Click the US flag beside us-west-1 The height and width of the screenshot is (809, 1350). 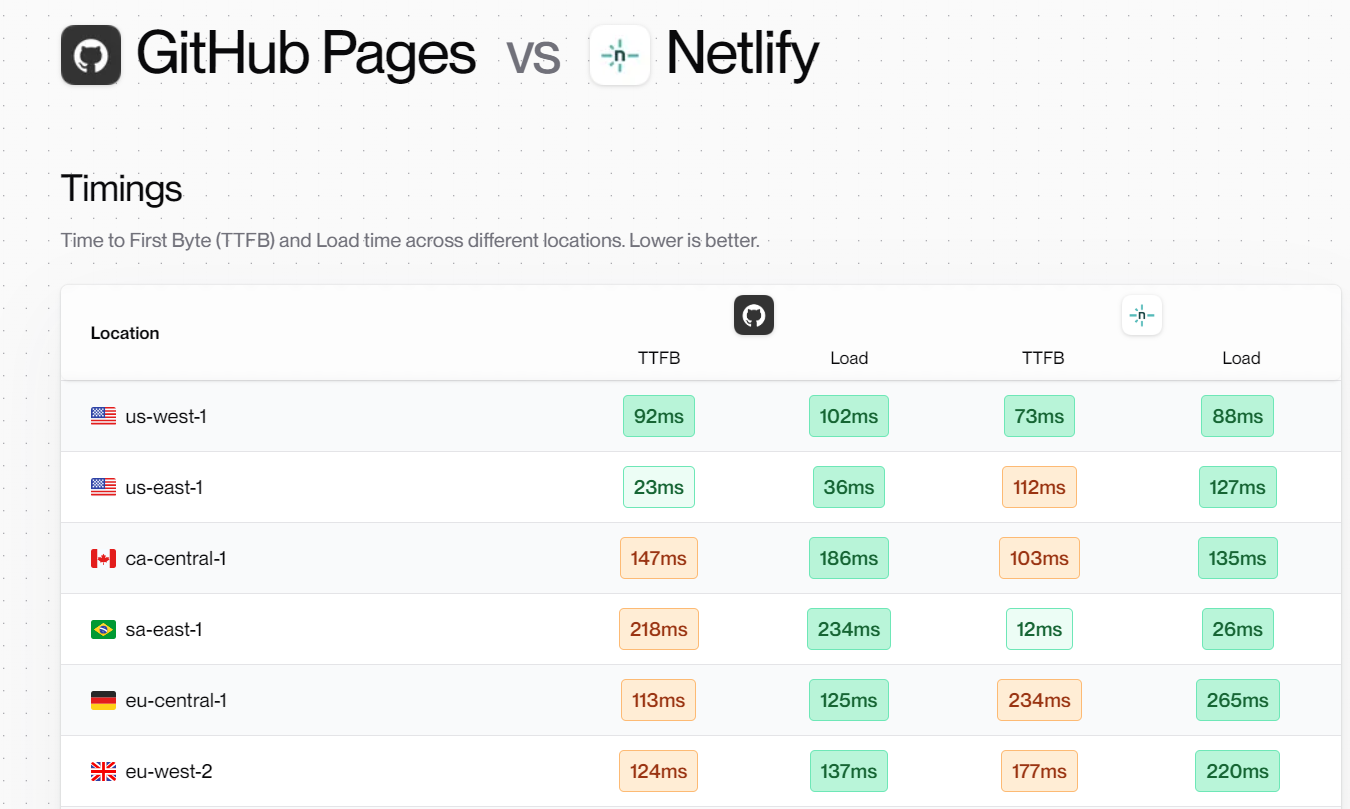click(103, 416)
